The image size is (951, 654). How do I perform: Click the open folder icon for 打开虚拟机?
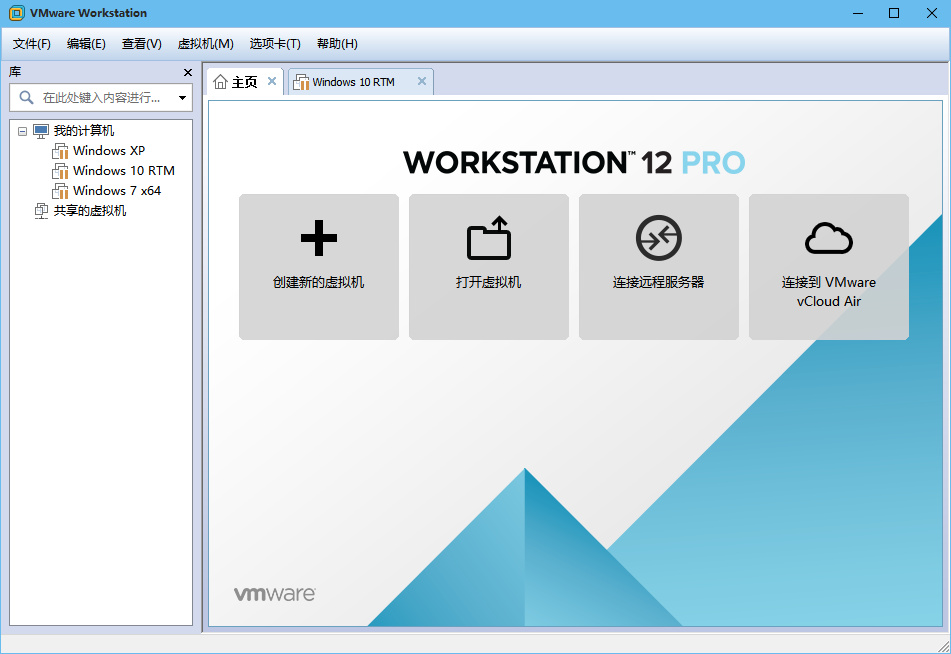[x=488, y=238]
